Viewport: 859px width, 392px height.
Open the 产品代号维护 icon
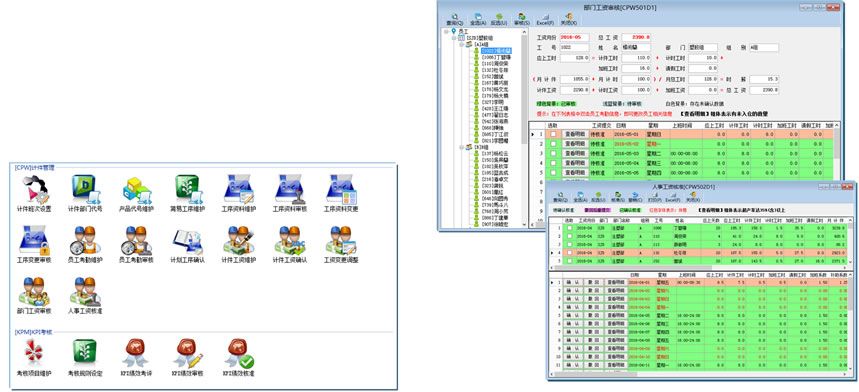pyautogui.click(x=136, y=194)
